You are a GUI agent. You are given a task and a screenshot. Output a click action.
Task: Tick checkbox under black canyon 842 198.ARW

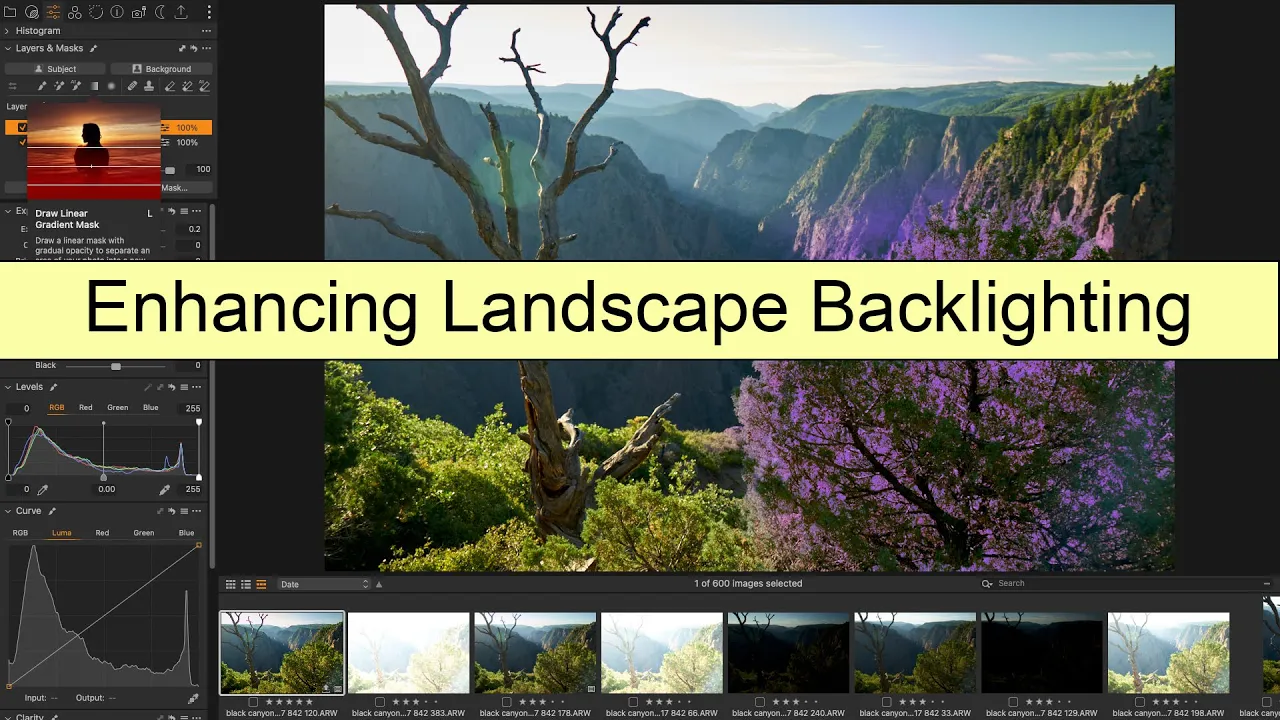[1140, 702]
